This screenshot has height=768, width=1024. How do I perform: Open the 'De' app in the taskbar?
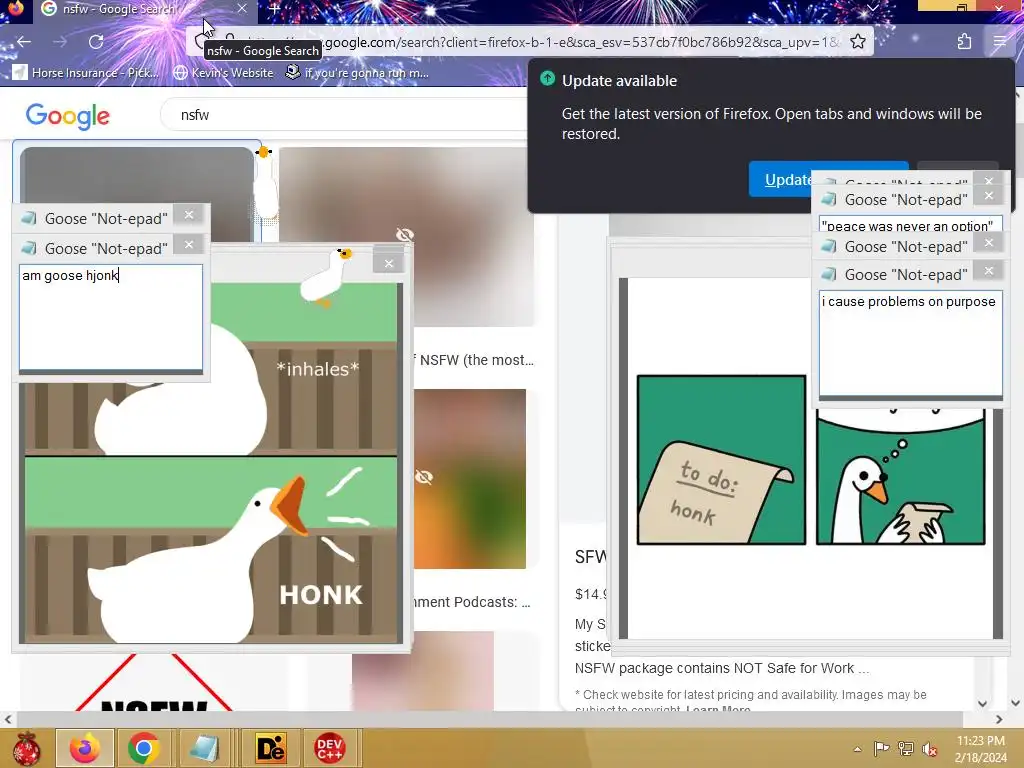tap(270, 748)
